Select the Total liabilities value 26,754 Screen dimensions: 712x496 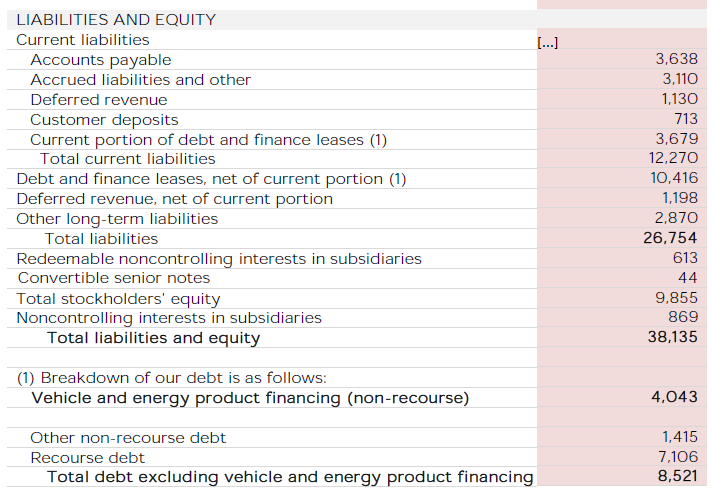(670, 238)
